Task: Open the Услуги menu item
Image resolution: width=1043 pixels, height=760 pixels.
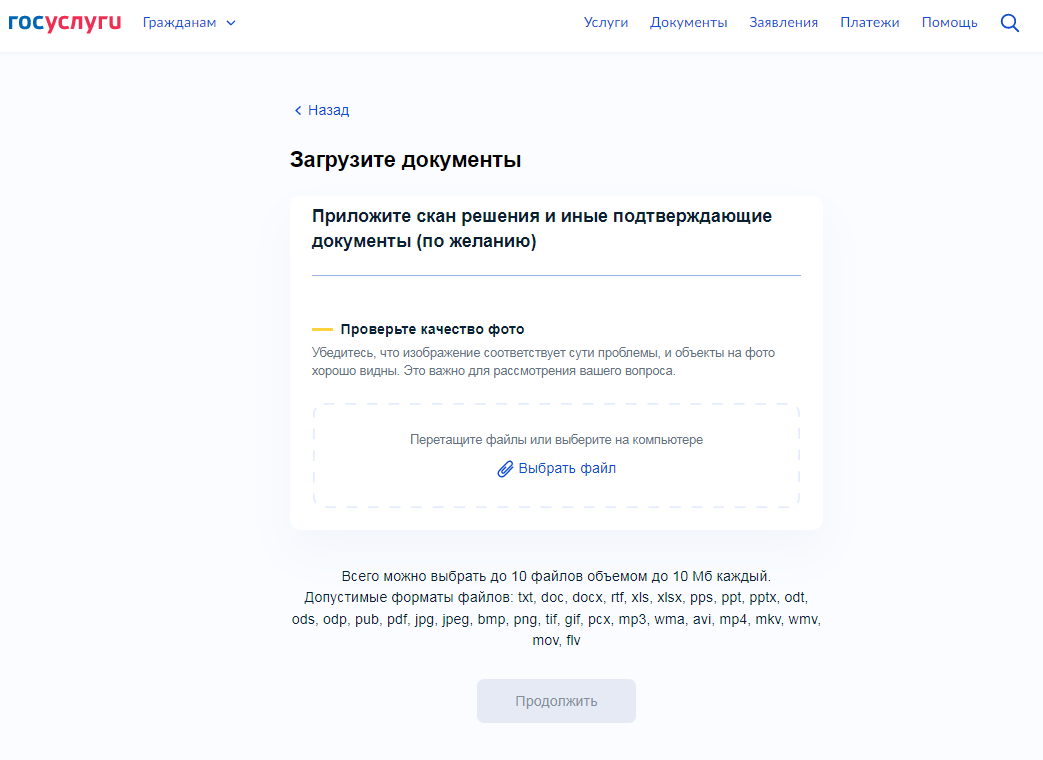Action: coord(606,22)
